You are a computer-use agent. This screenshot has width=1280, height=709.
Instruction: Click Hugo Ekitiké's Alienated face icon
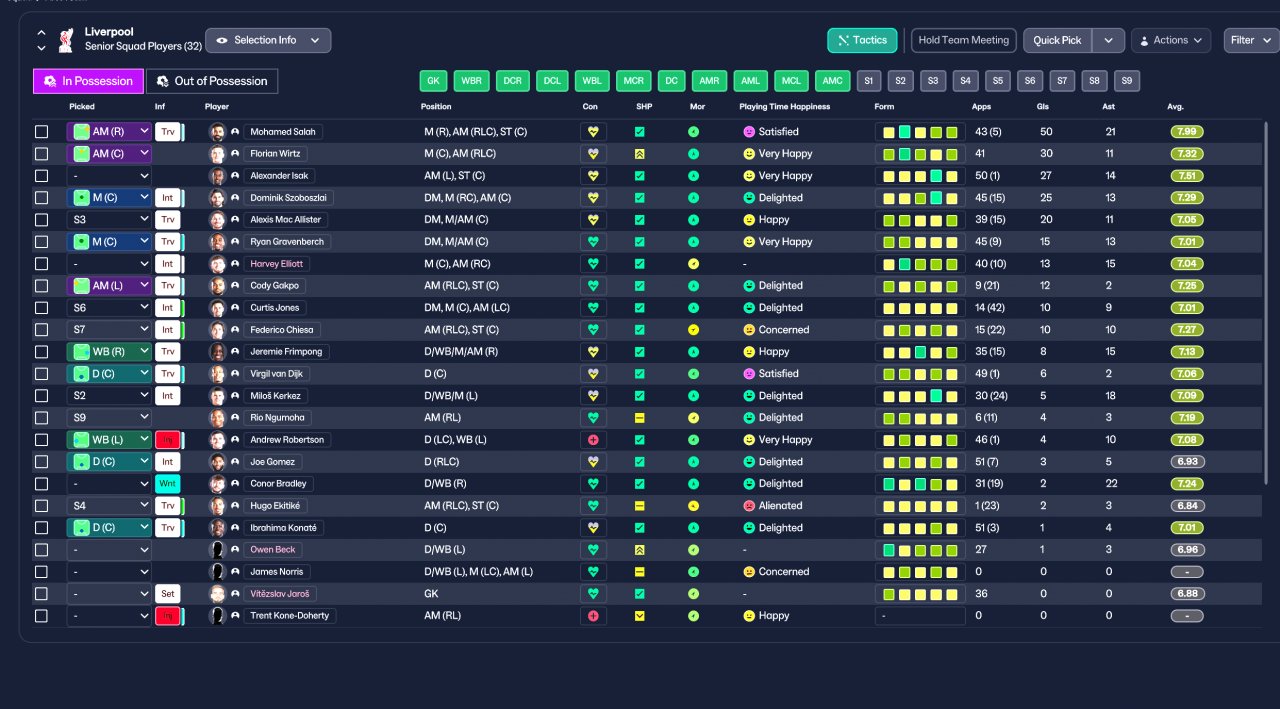[x=749, y=506]
